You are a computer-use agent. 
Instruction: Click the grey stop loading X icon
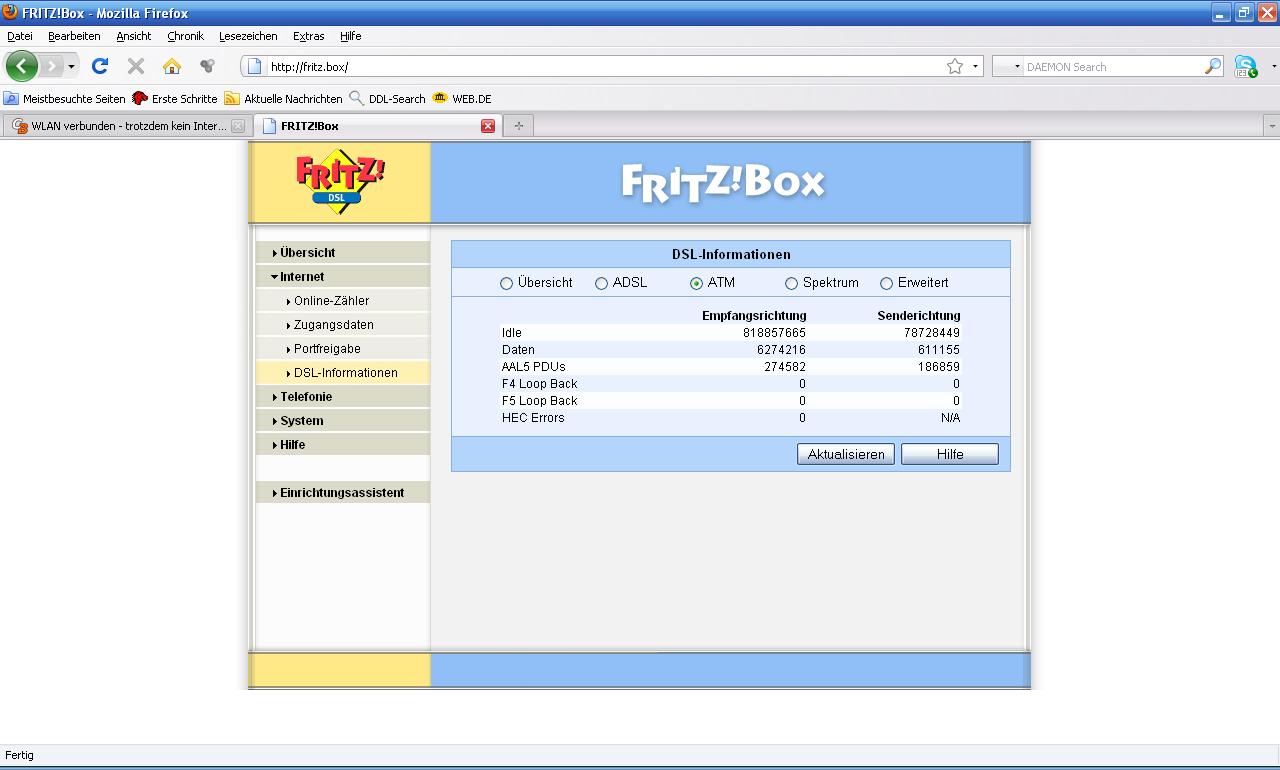click(x=136, y=66)
